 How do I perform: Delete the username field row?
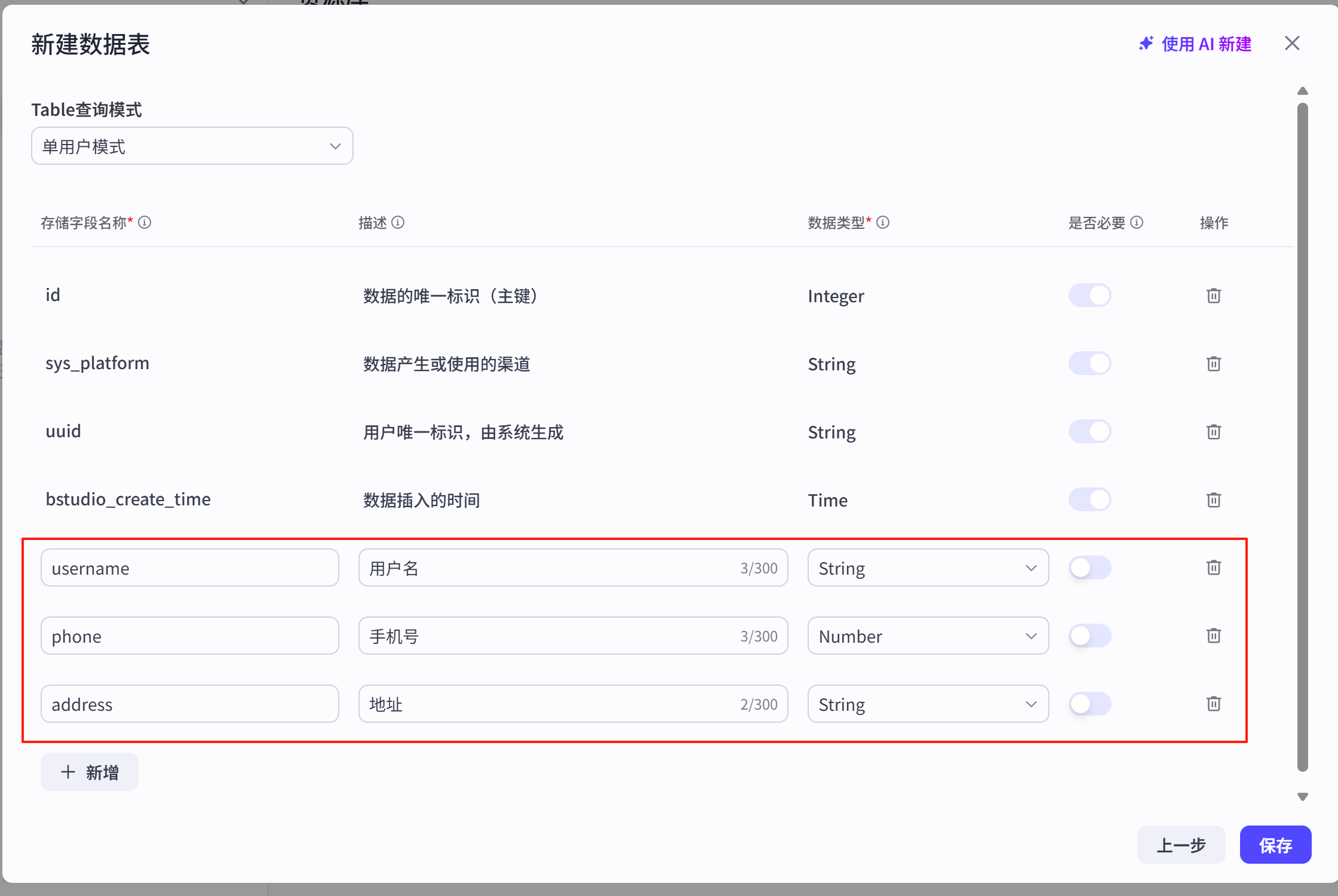1213,567
